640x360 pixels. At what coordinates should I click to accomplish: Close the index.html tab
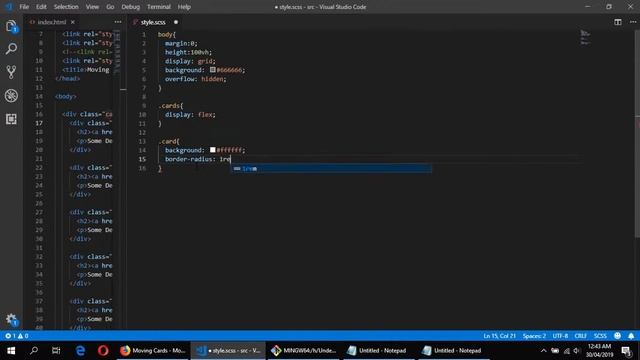[x=73, y=22]
